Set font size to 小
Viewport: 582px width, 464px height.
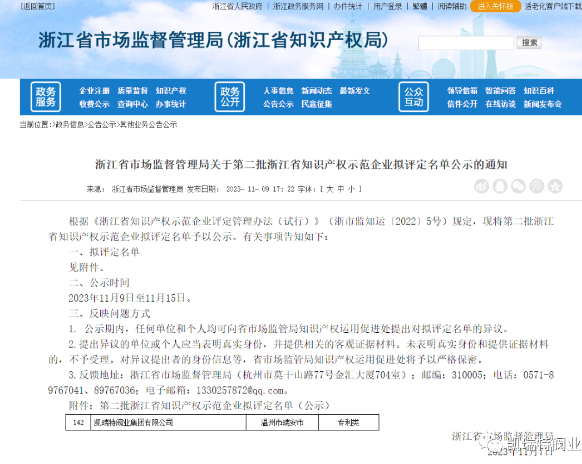point(352,189)
